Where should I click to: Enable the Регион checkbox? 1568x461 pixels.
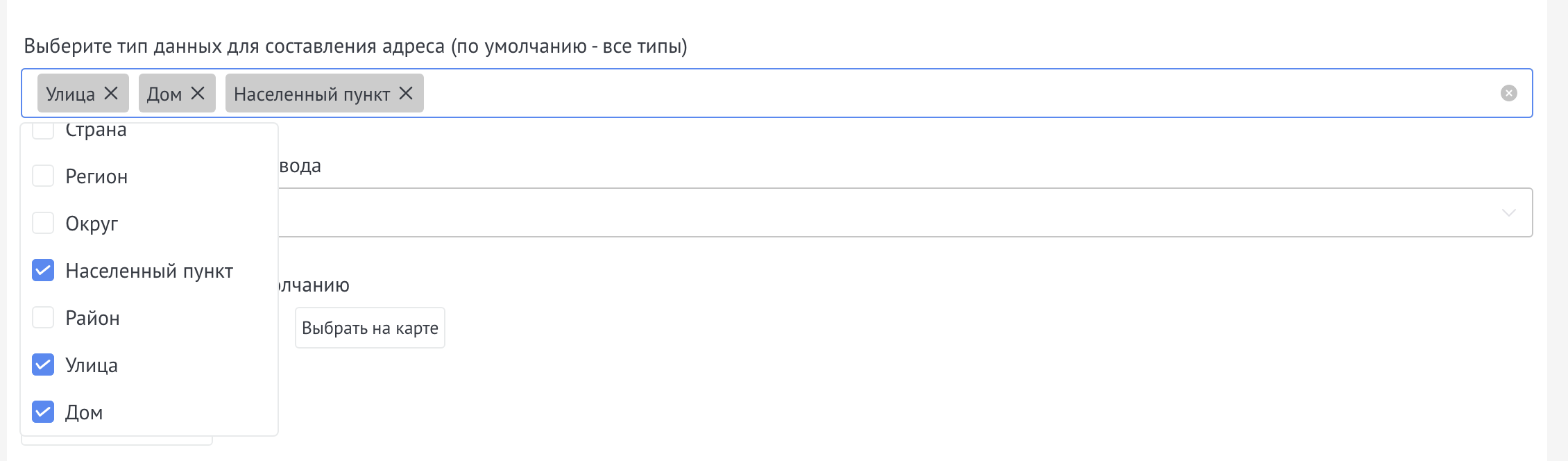click(x=43, y=176)
